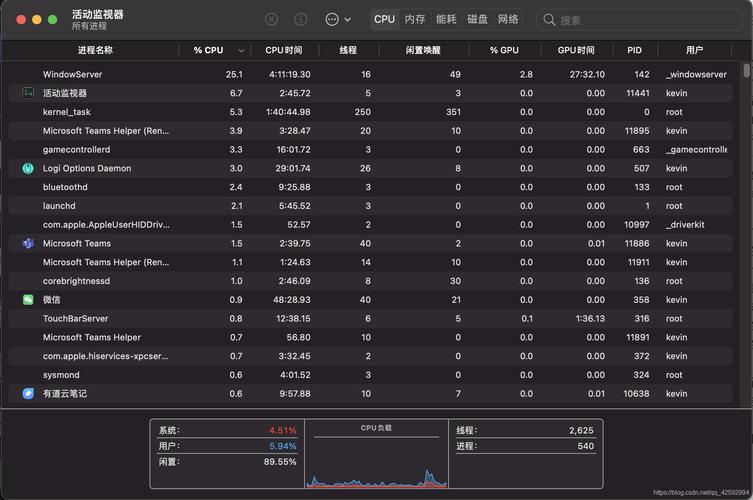The width and height of the screenshot is (753, 500).
Task: Click the 活动监视器 app icon in list
Action: click(28, 93)
